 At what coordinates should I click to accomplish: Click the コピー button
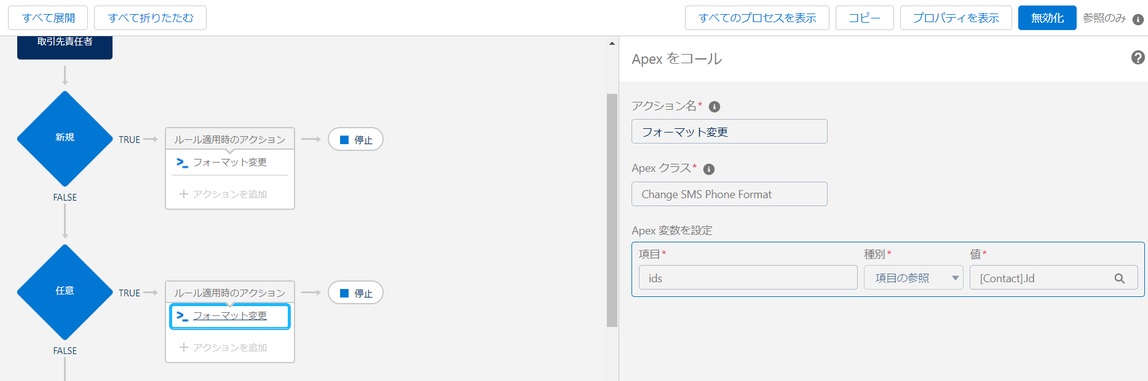tap(865, 18)
